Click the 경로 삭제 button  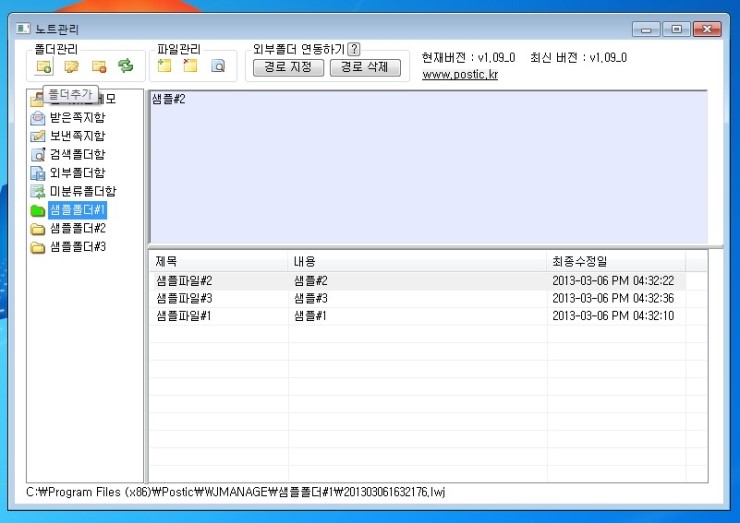click(x=365, y=67)
